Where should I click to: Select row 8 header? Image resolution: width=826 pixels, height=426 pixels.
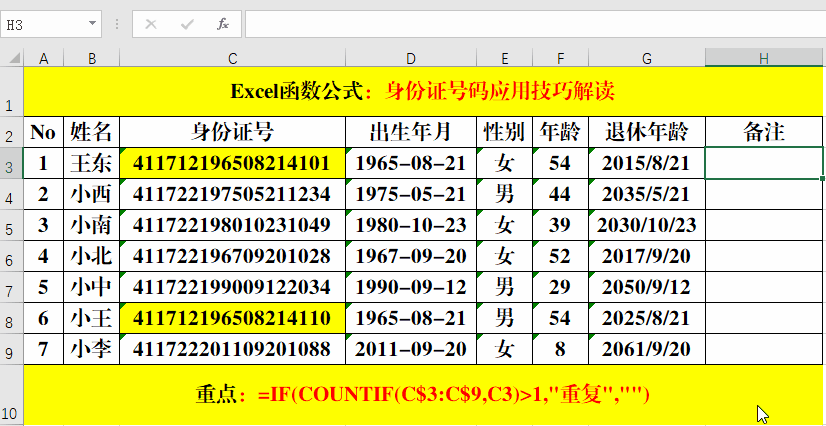click(12, 319)
